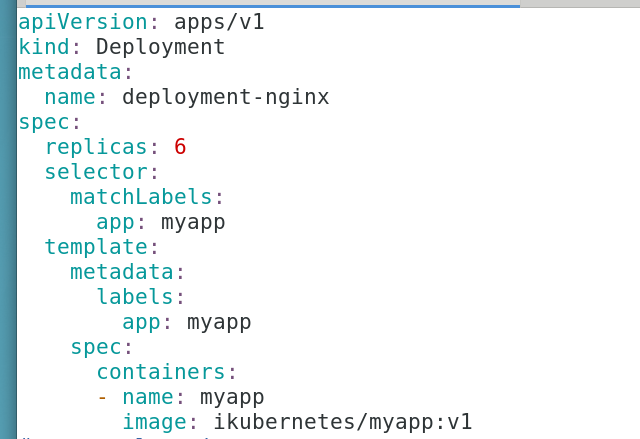640x439 pixels.
Task: Click the replicas key
Action: click(x=96, y=147)
